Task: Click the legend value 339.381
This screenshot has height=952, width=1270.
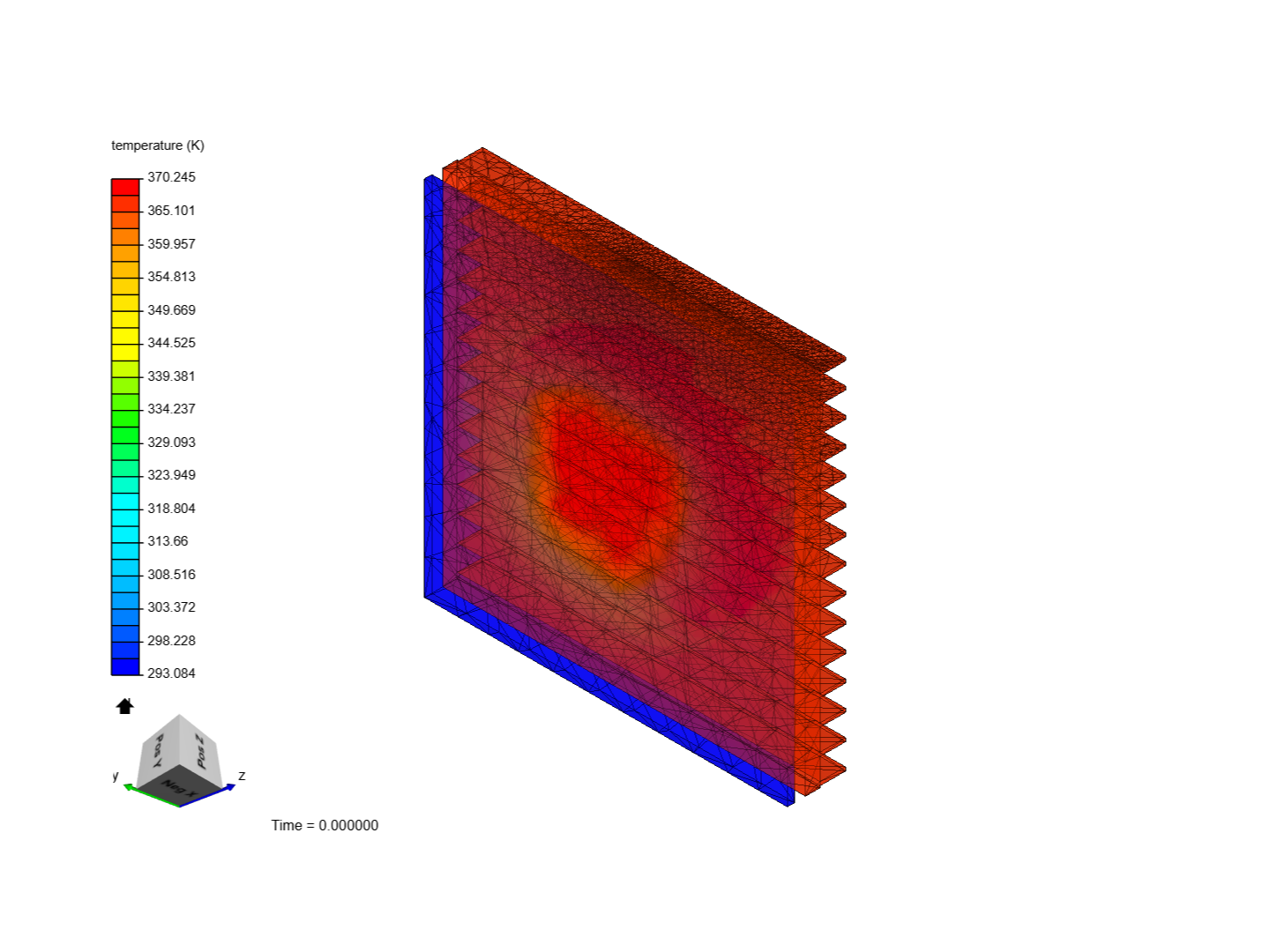Action: pos(171,376)
